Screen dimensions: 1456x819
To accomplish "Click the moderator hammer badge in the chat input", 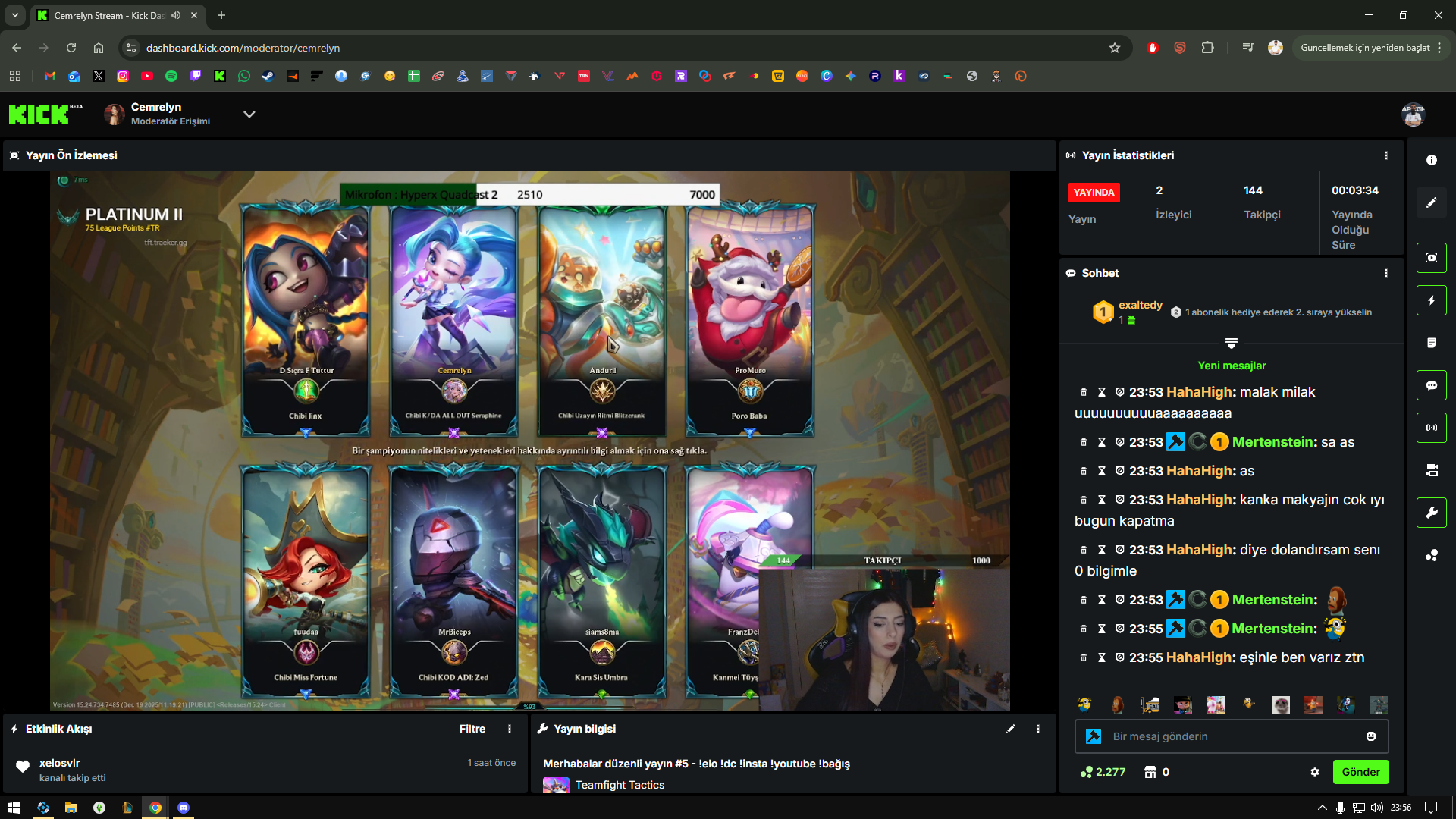I will (x=1094, y=736).
